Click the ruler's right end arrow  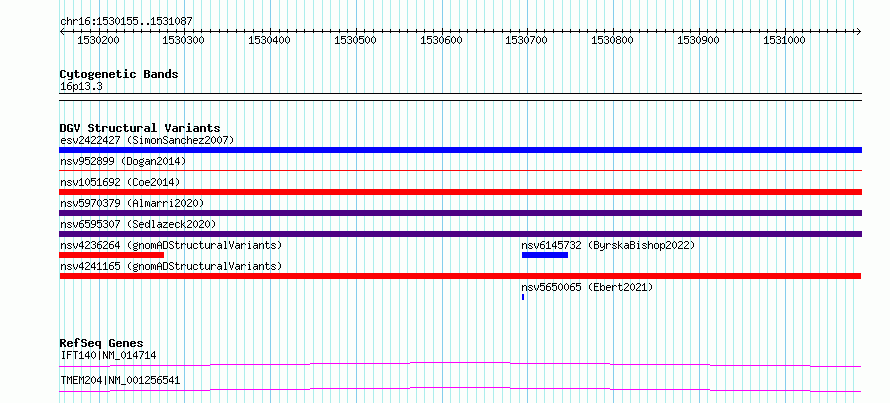(859, 31)
